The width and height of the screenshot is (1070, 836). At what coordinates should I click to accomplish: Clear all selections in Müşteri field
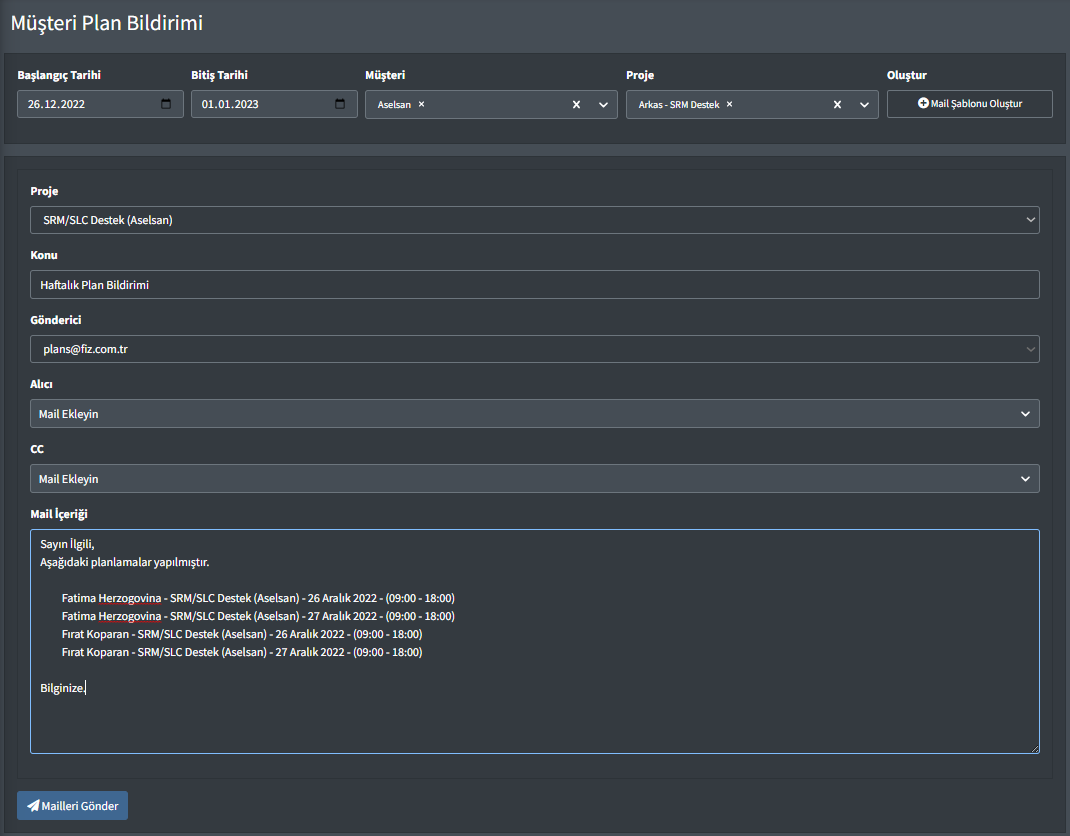[577, 104]
